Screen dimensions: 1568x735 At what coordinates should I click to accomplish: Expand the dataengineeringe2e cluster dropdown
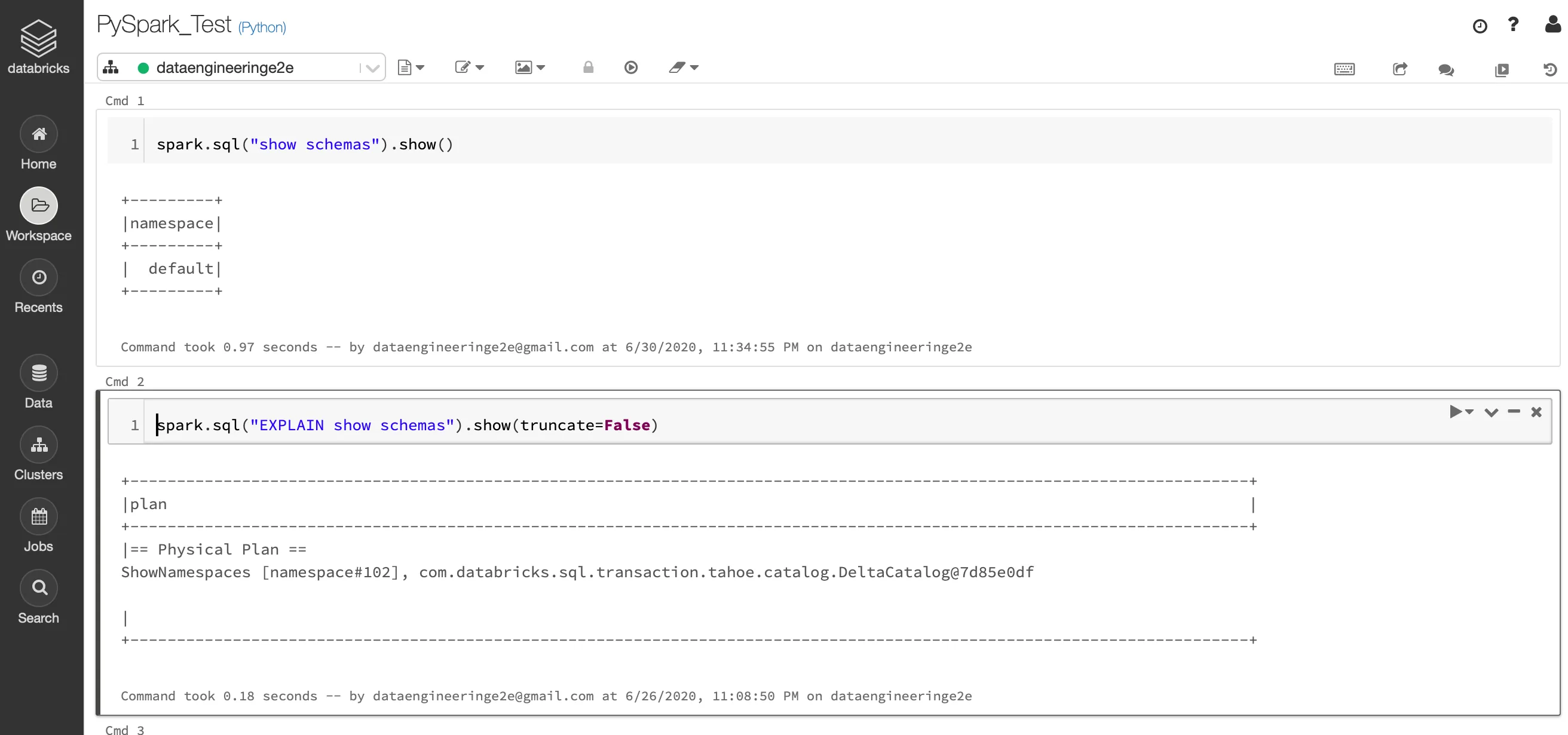pos(373,68)
